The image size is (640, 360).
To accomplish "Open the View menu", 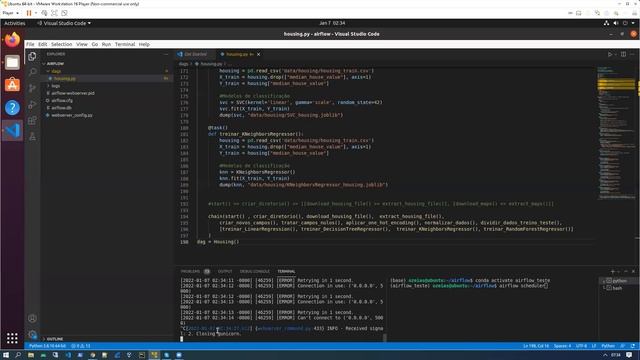I will [82, 44].
